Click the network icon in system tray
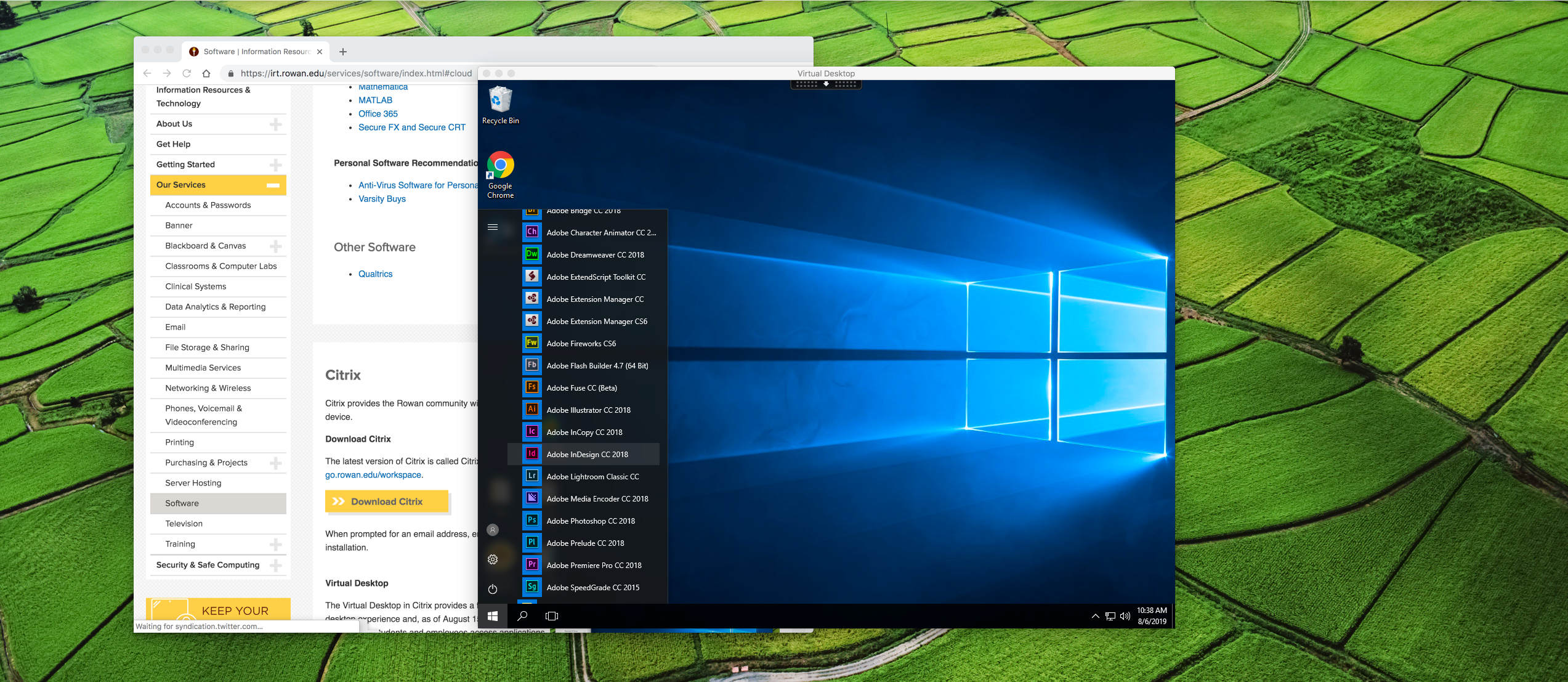The width and height of the screenshot is (1568, 682). click(x=1110, y=616)
